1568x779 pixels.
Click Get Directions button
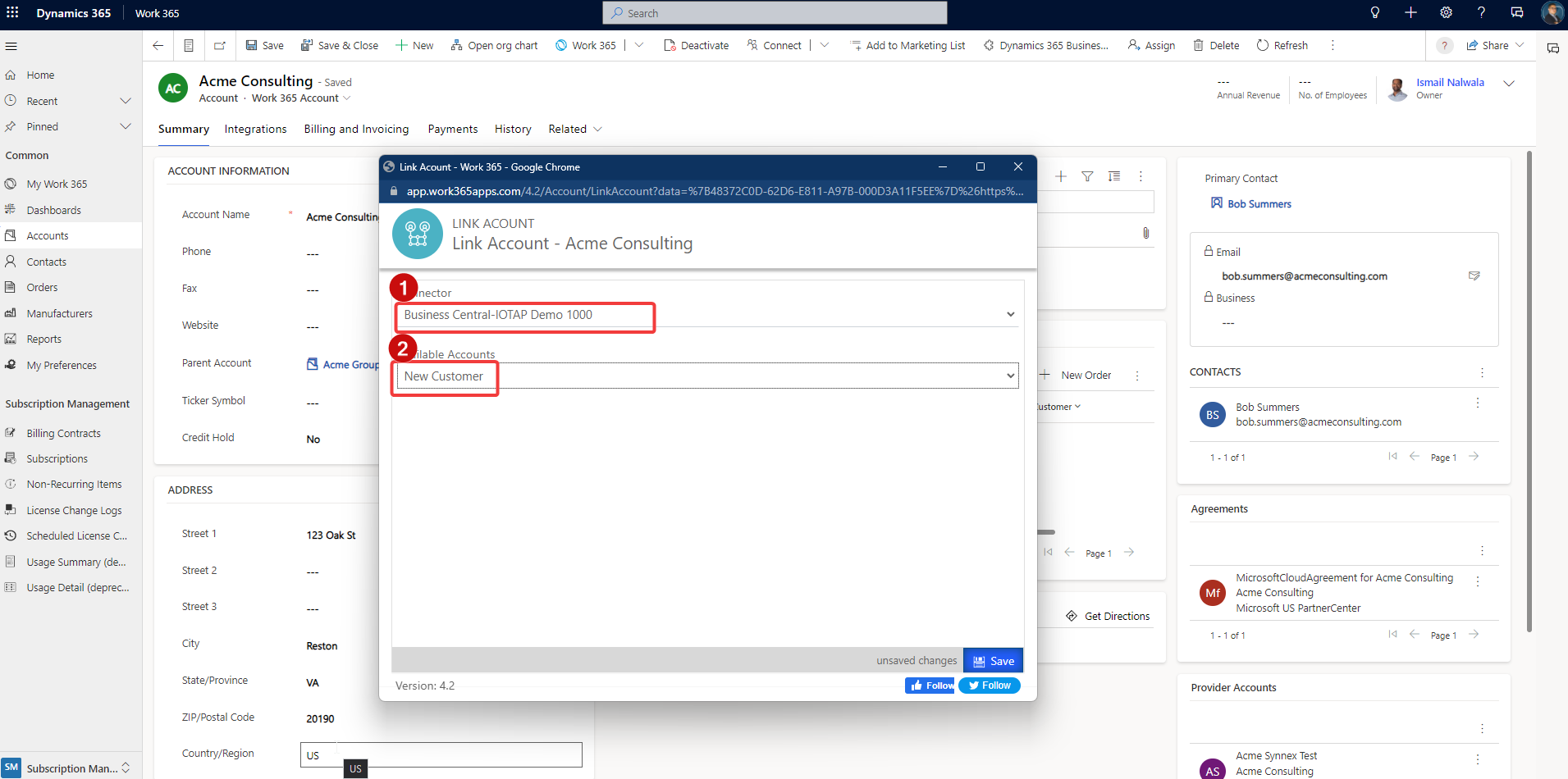coord(1108,617)
